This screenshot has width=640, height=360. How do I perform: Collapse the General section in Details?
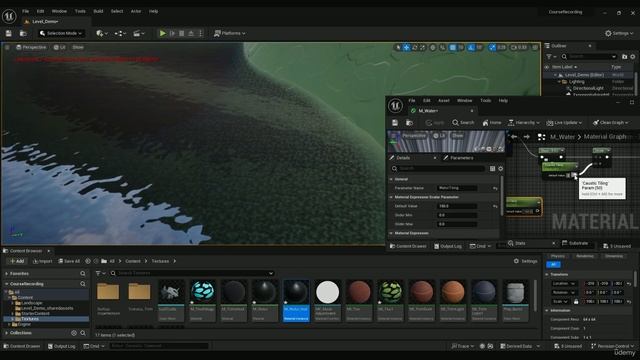pyautogui.click(x=391, y=179)
